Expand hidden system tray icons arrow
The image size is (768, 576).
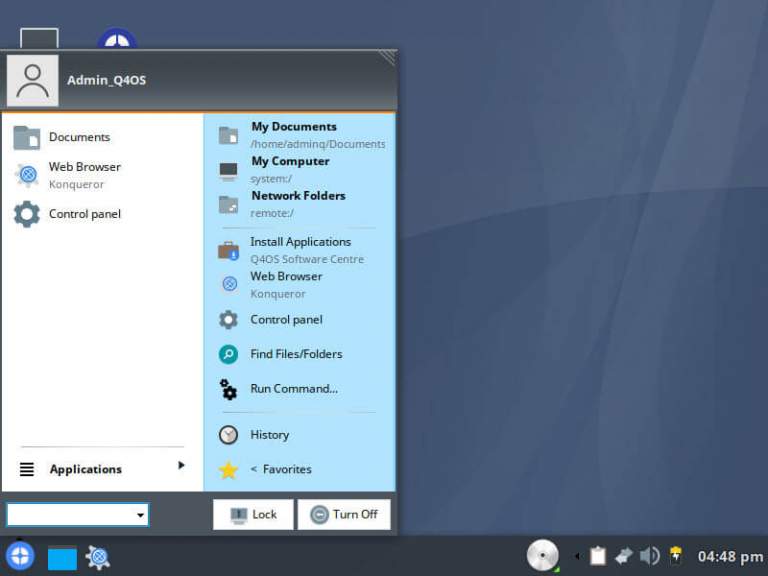coord(577,556)
